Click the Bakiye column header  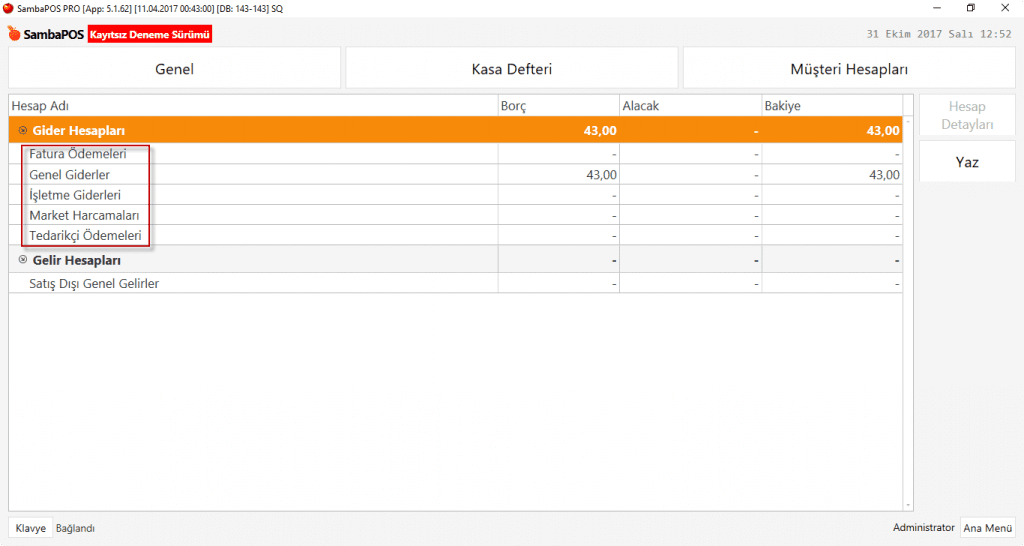tap(782, 105)
